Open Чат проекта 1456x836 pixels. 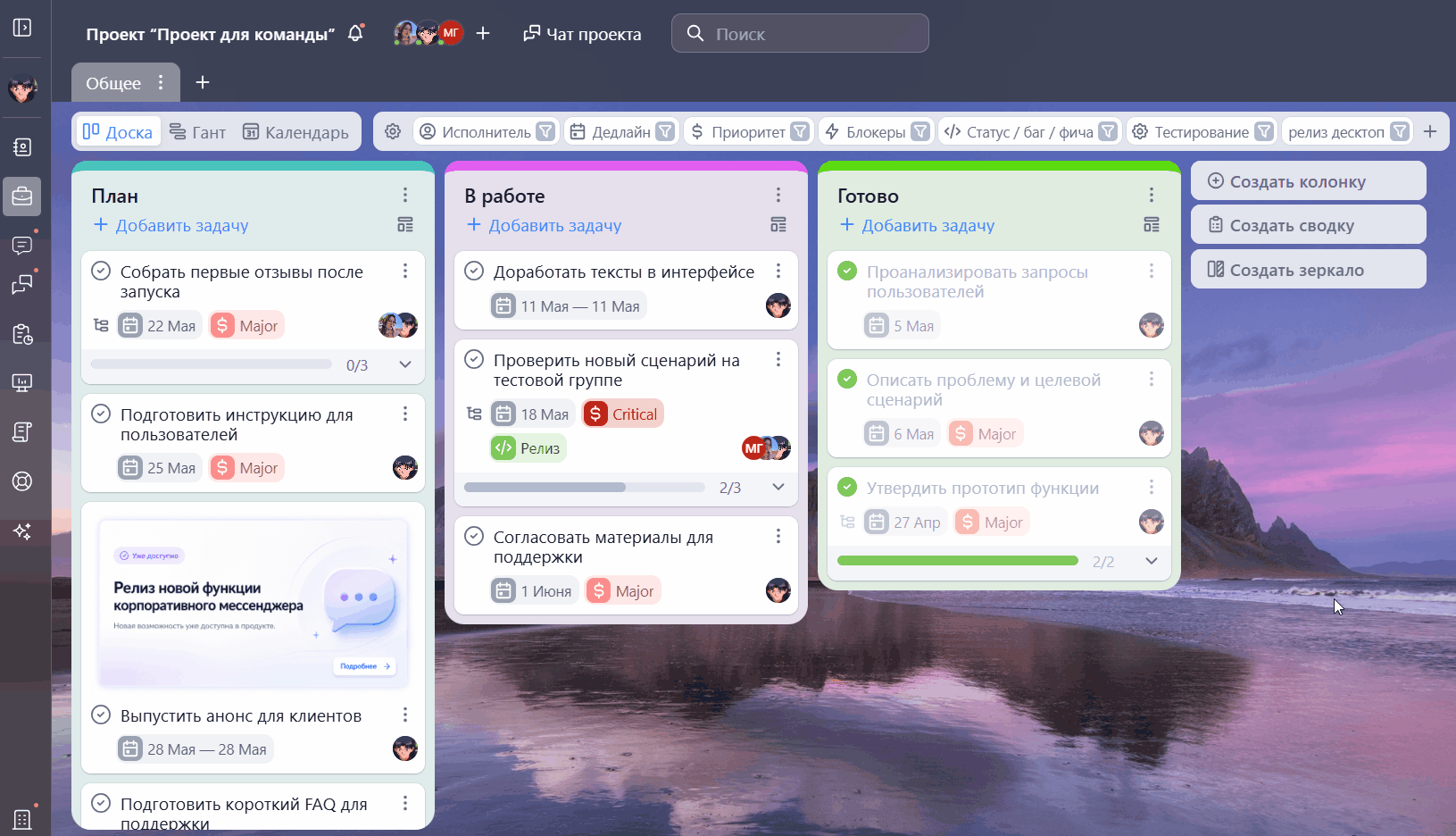coord(582,34)
